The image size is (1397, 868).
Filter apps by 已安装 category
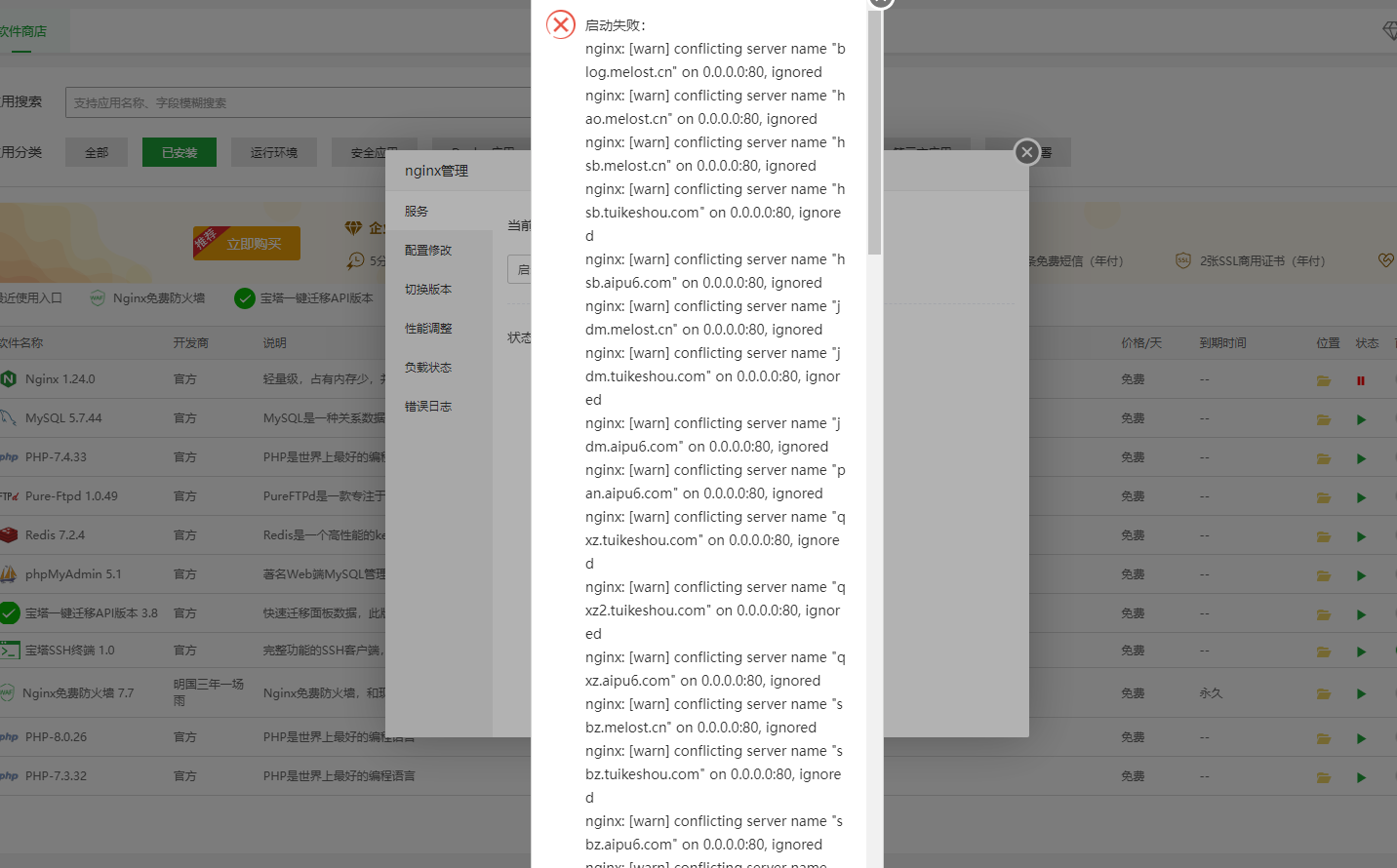(x=180, y=152)
